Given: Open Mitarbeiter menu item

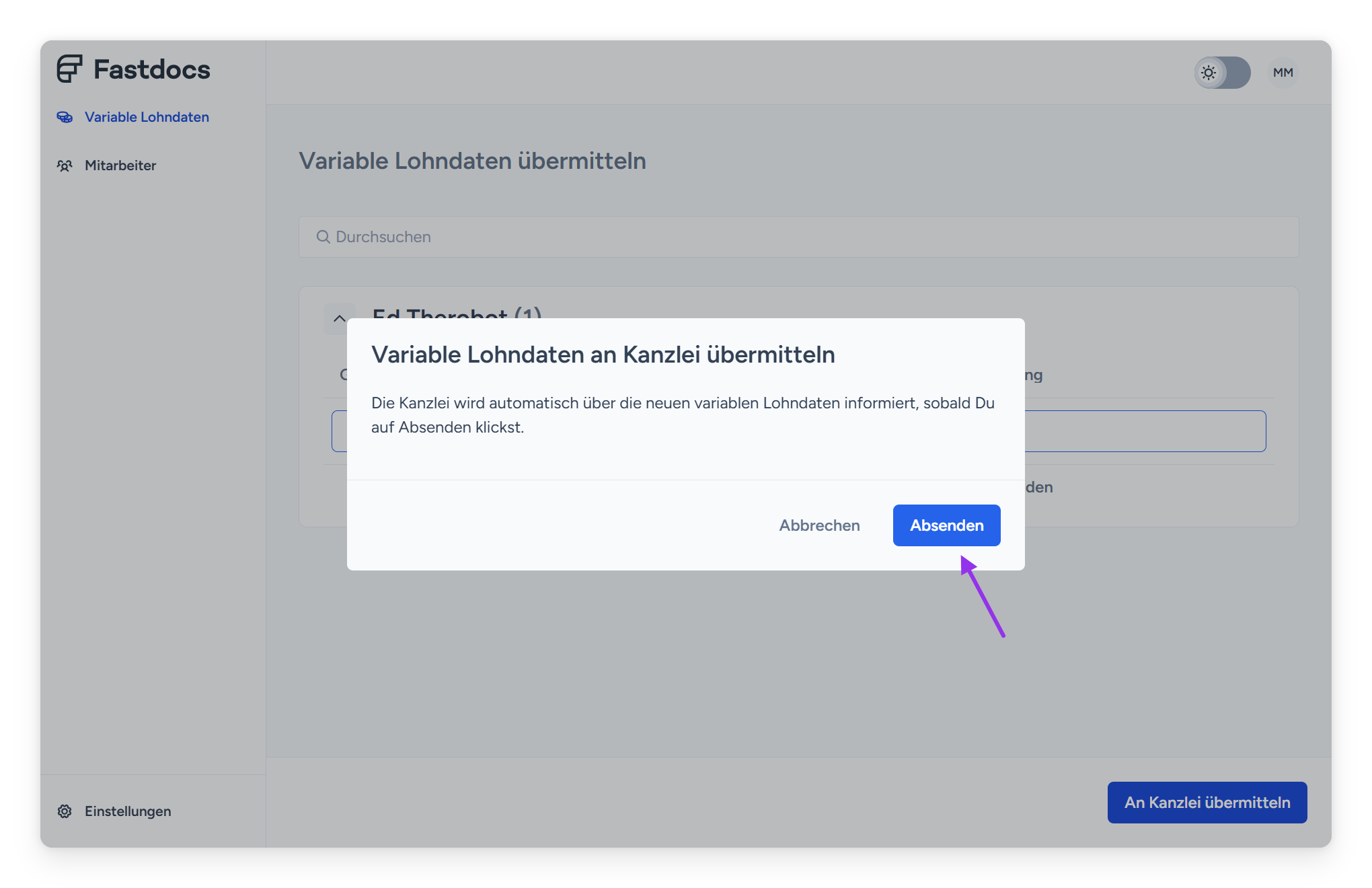Looking at the screenshot, I should pyautogui.click(x=120, y=165).
